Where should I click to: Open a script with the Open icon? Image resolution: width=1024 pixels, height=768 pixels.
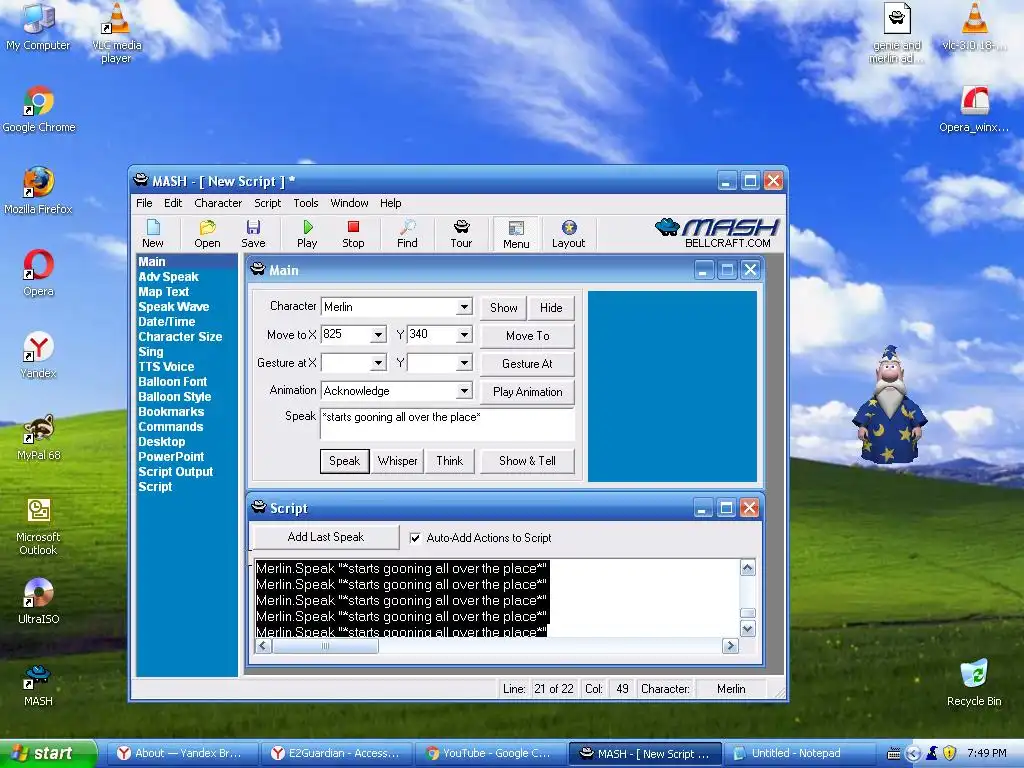click(207, 234)
